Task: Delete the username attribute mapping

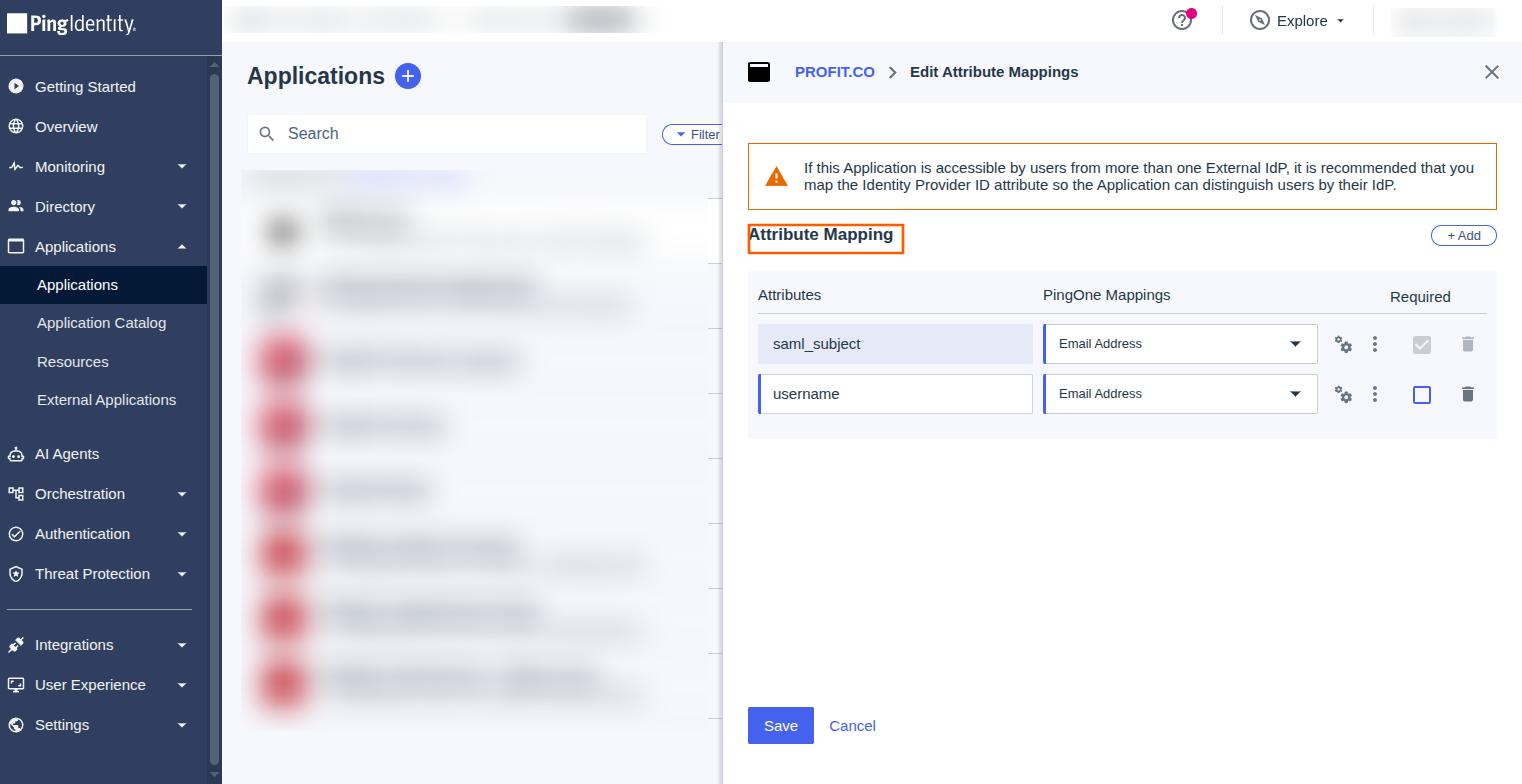Action: [1468, 394]
